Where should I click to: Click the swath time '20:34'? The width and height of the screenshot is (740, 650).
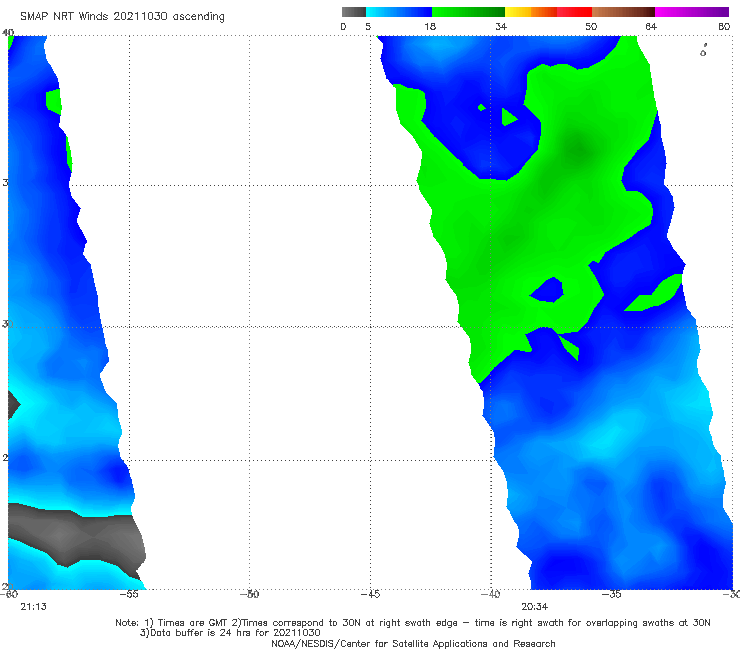(535, 607)
